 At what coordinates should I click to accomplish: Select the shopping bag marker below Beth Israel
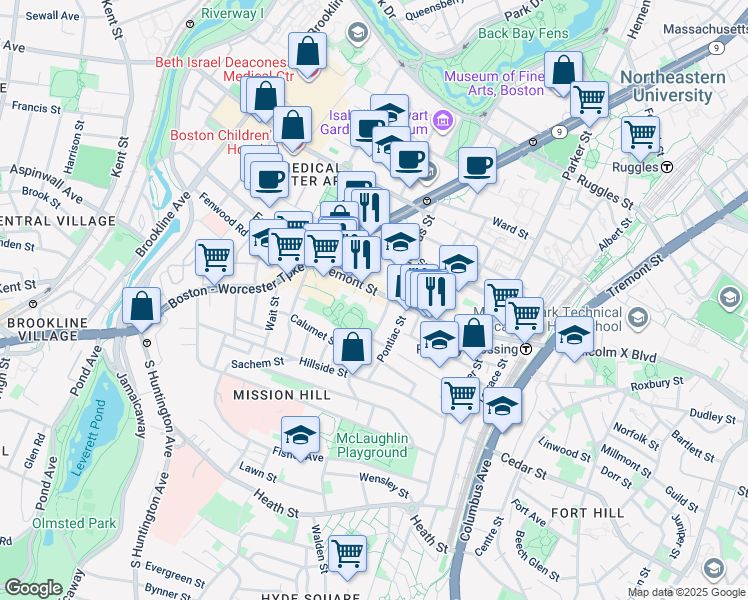266,97
